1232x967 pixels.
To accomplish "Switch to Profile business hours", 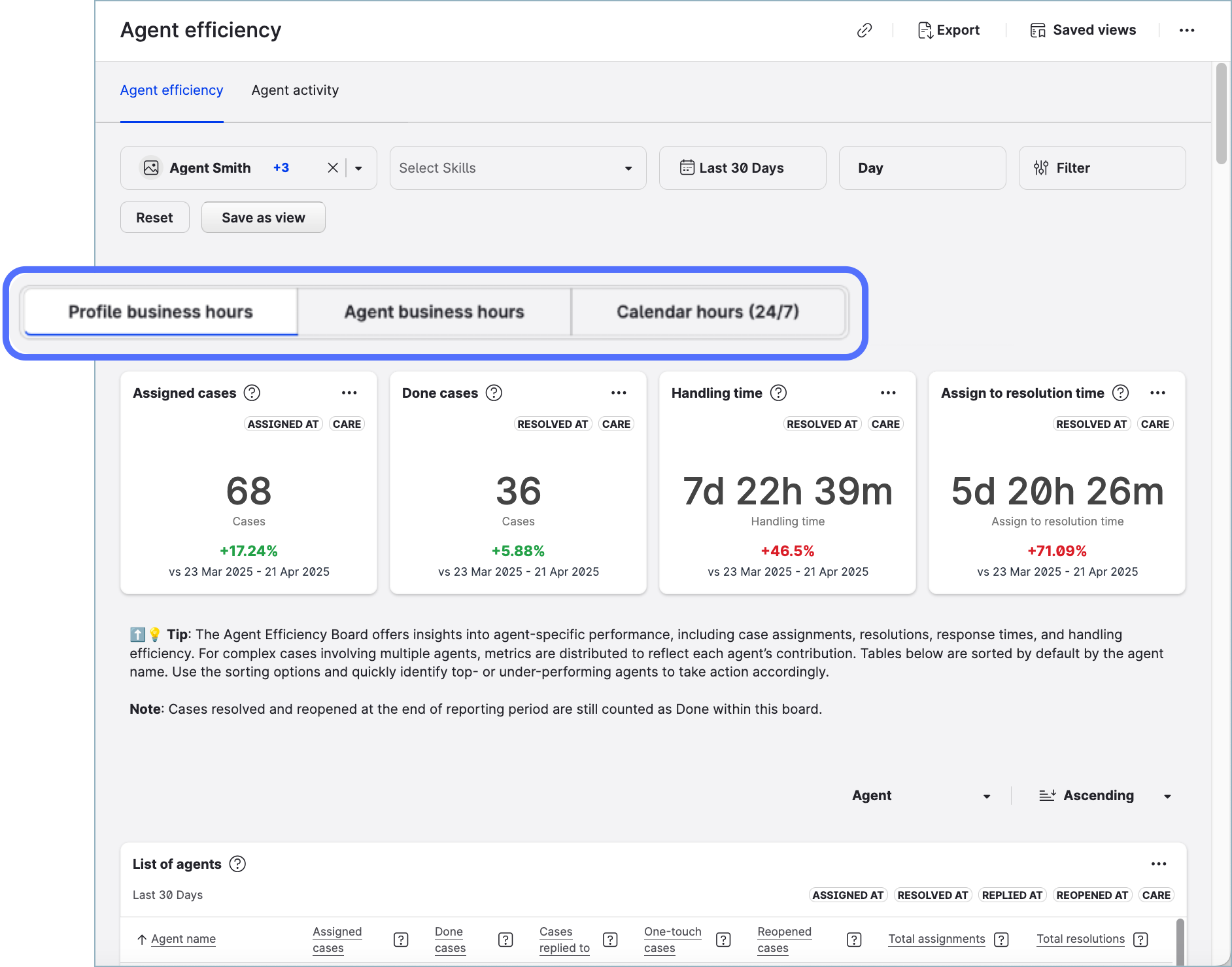I will coord(161,312).
